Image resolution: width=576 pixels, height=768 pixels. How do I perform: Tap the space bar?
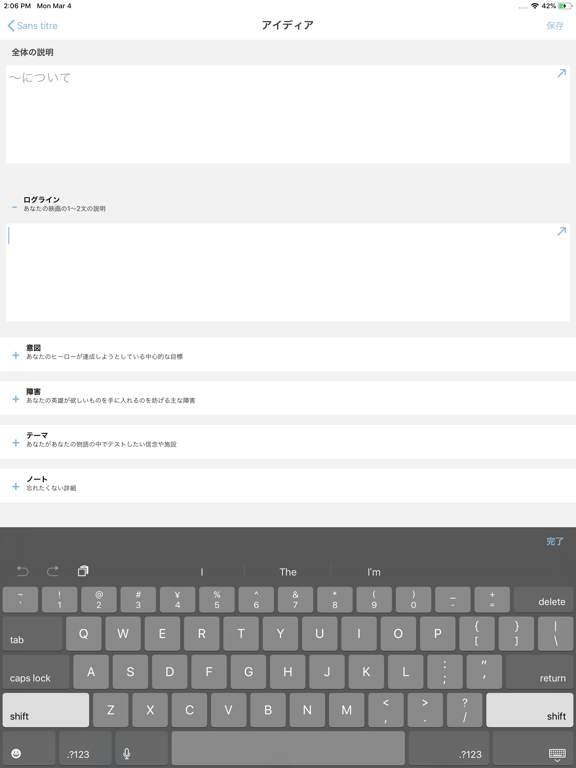click(x=288, y=748)
